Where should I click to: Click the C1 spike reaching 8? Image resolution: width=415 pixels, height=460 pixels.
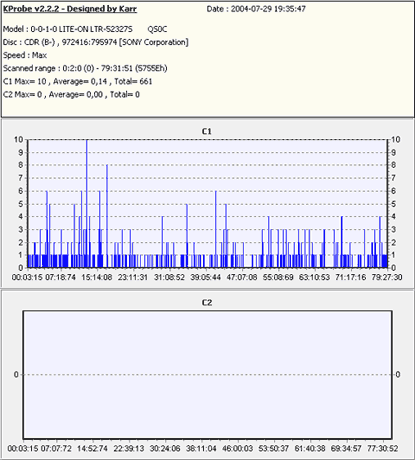pyautogui.click(x=107, y=216)
